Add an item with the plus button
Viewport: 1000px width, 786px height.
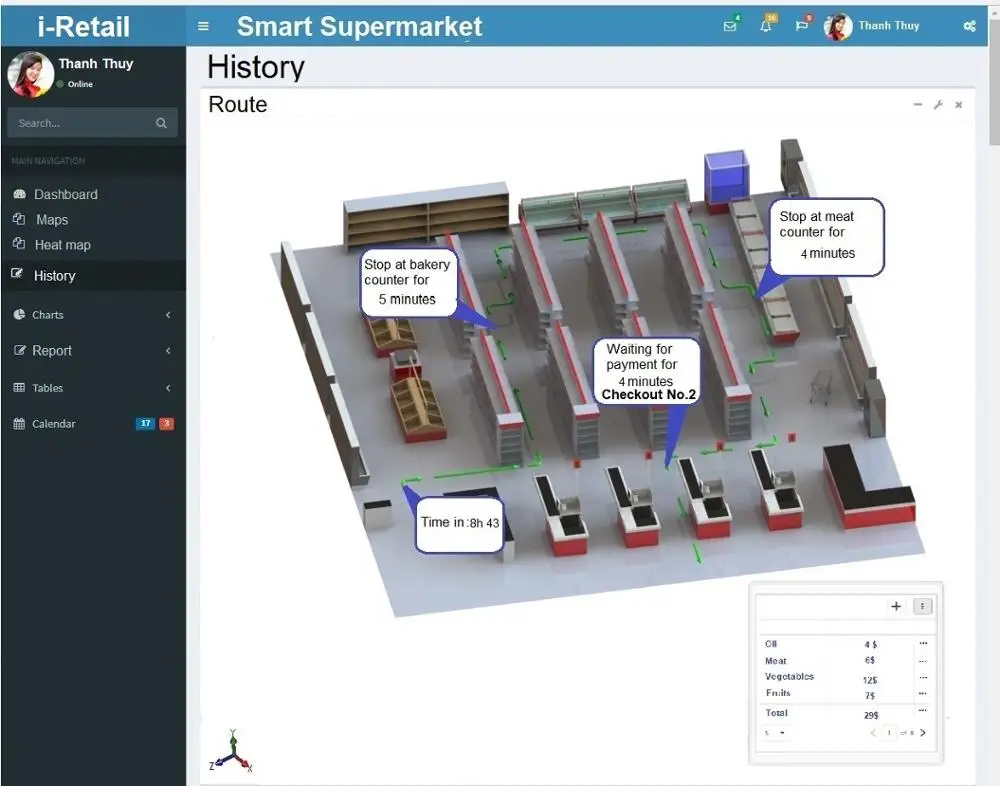coord(896,606)
